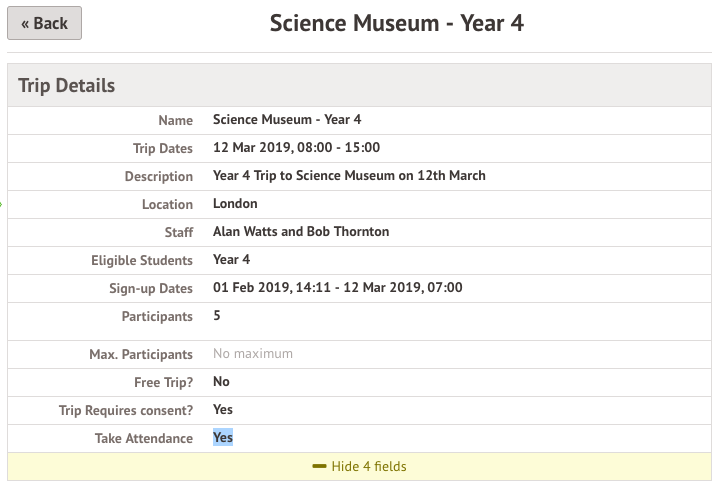The image size is (713, 486).
Task: Click the Take Attendance label
Action: point(143,438)
